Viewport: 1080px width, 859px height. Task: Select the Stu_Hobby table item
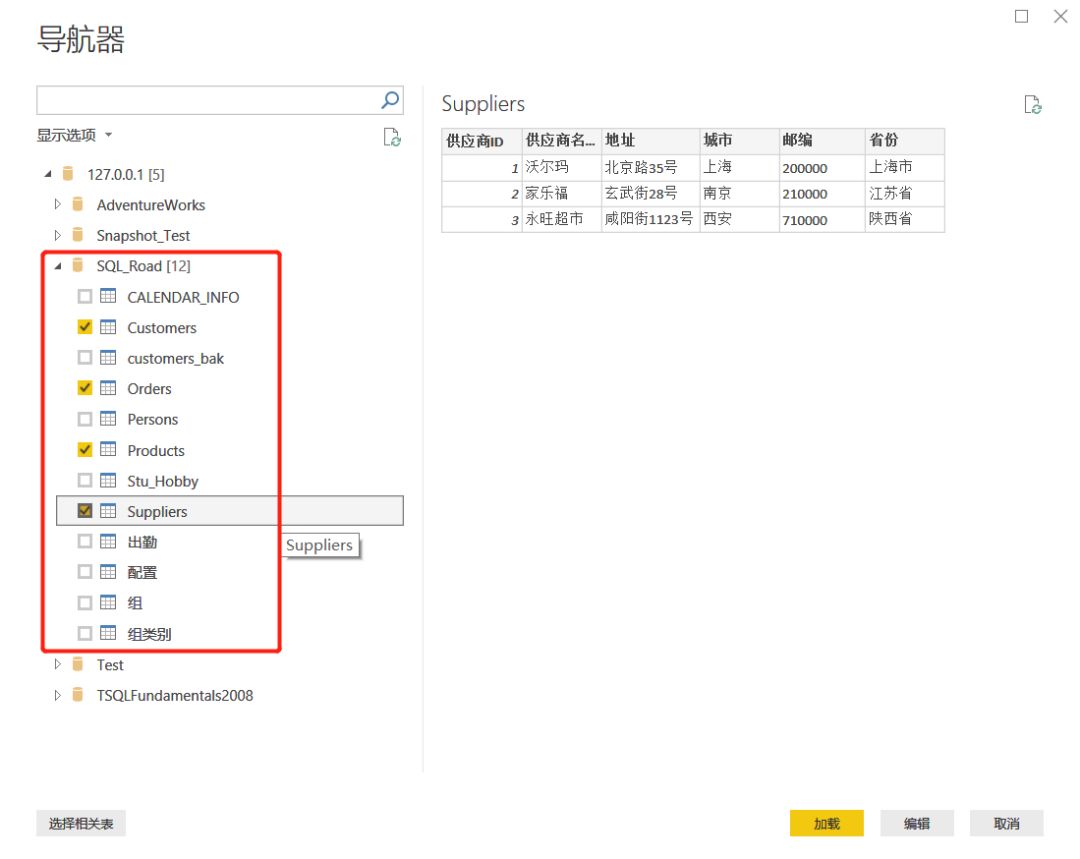pos(163,481)
